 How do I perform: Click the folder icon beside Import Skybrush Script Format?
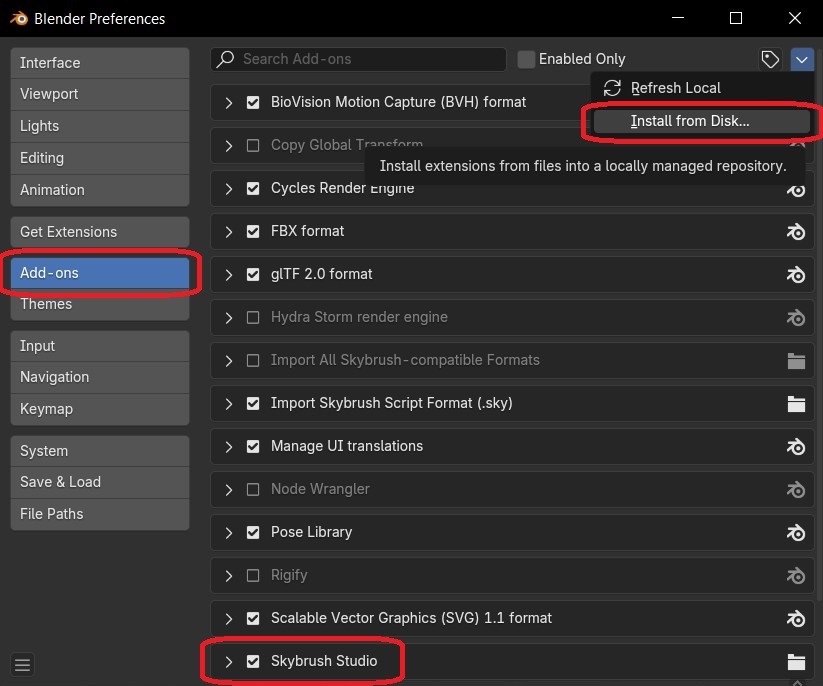pos(796,403)
